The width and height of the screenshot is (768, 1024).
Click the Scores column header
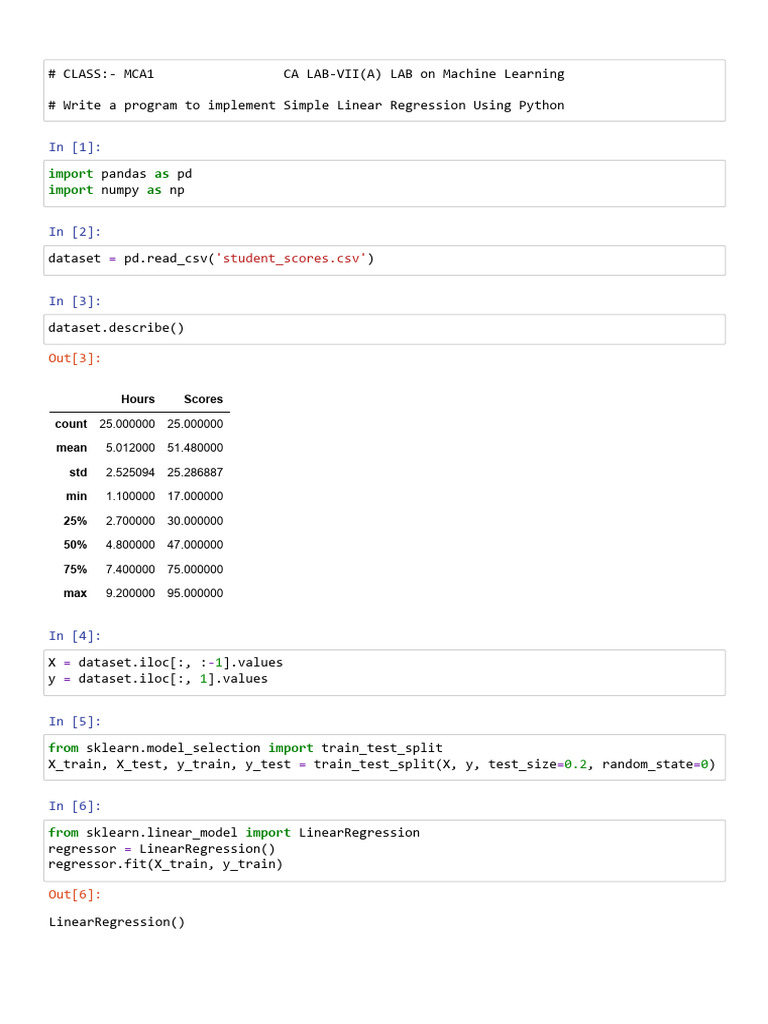[x=203, y=399]
